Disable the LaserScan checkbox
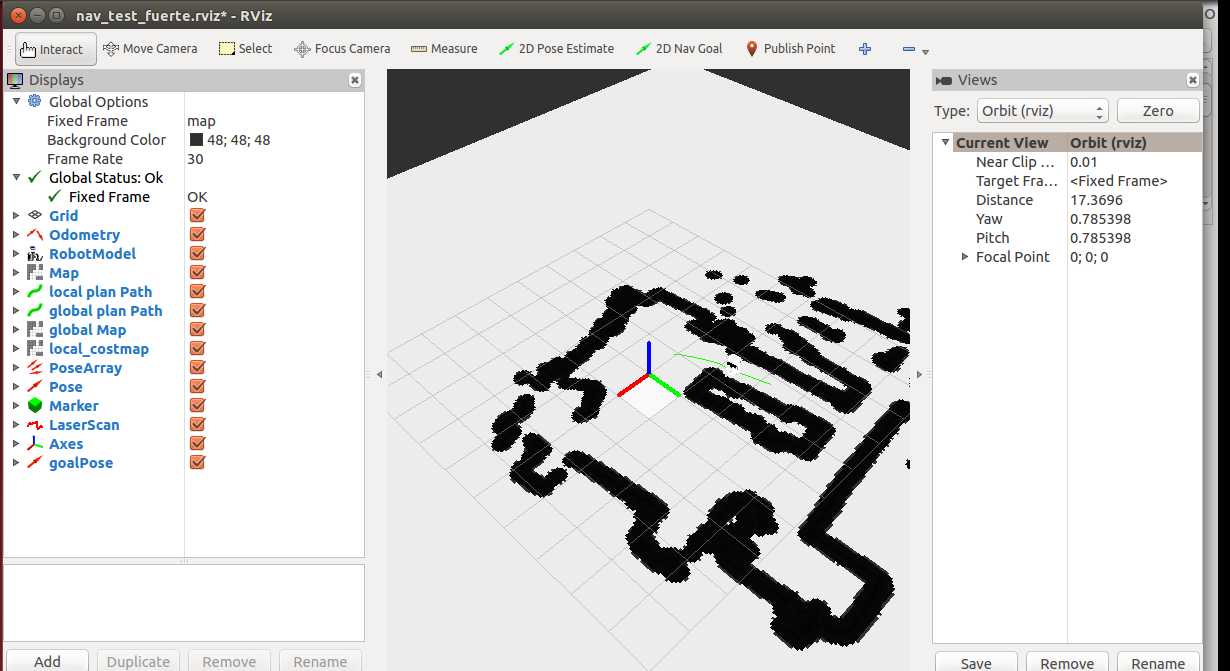Image resolution: width=1230 pixels, height=671 pixels. (197, 425)
